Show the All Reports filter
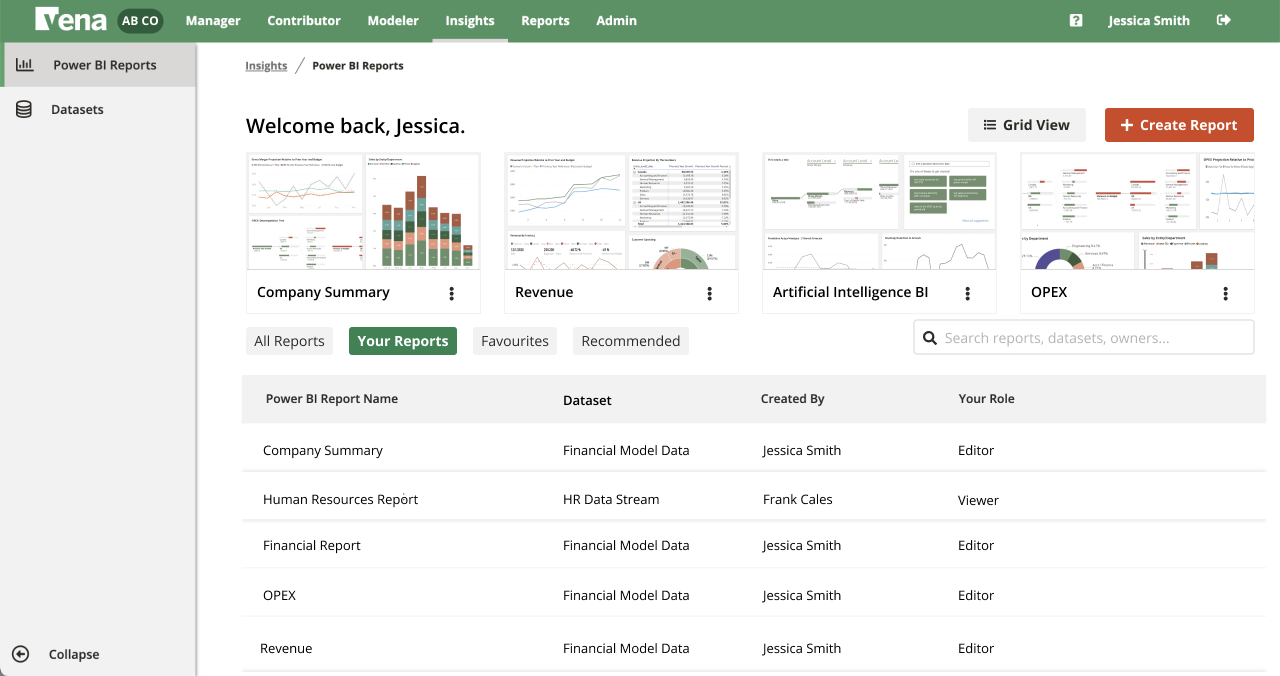This screenshot has height=676, width=1280. (x=289, y=341)
